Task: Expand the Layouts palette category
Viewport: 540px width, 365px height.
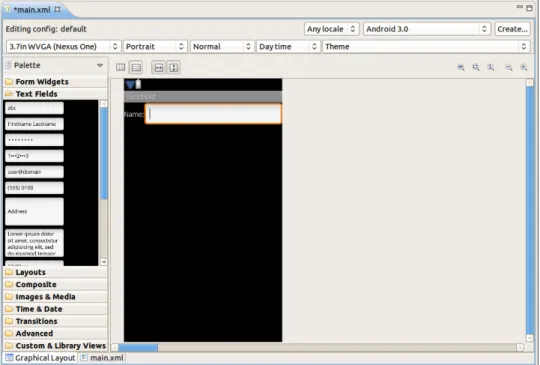Action: (x=55, y=272)
